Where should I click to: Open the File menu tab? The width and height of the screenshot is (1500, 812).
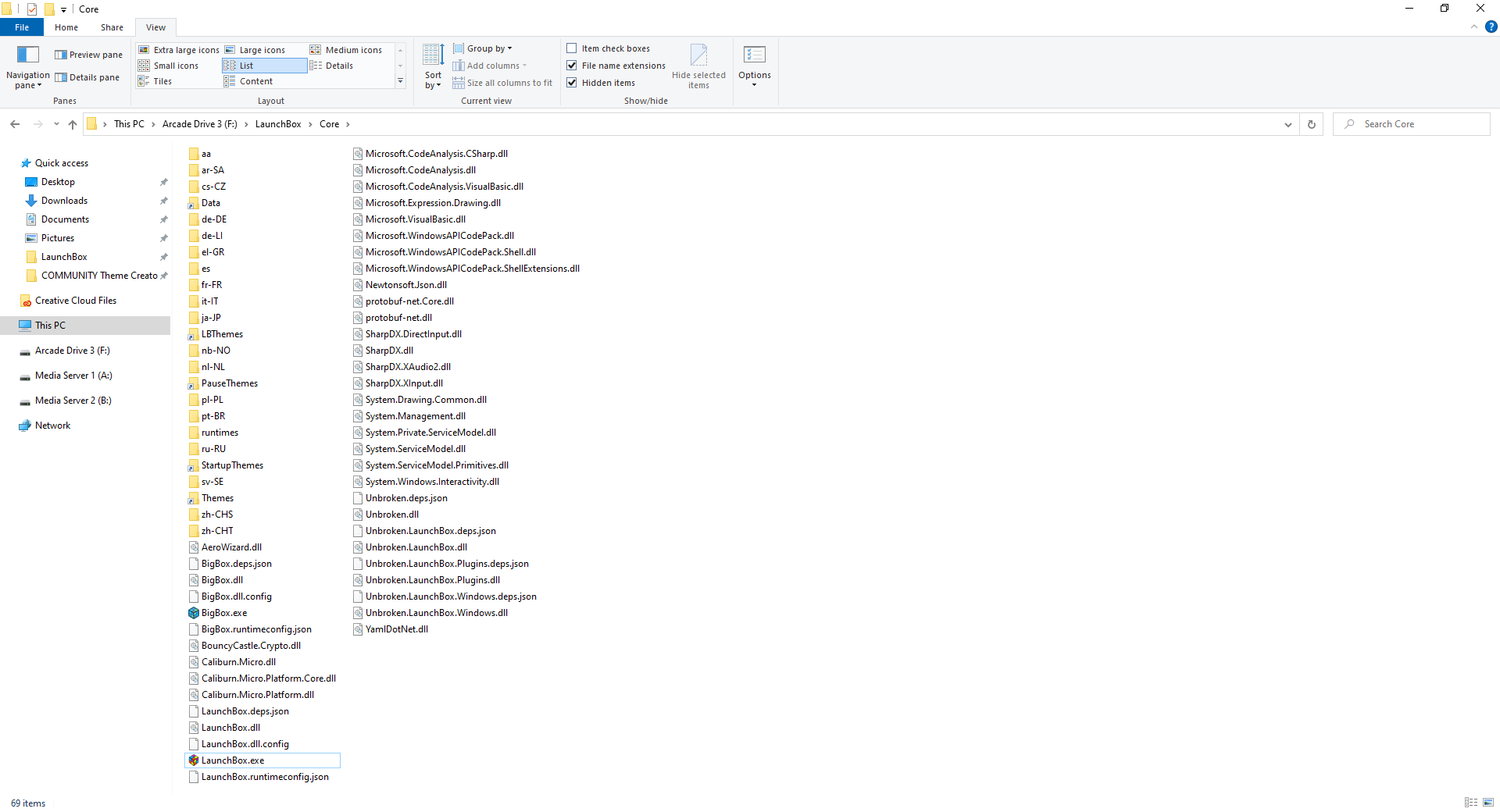tap(22, 27)
